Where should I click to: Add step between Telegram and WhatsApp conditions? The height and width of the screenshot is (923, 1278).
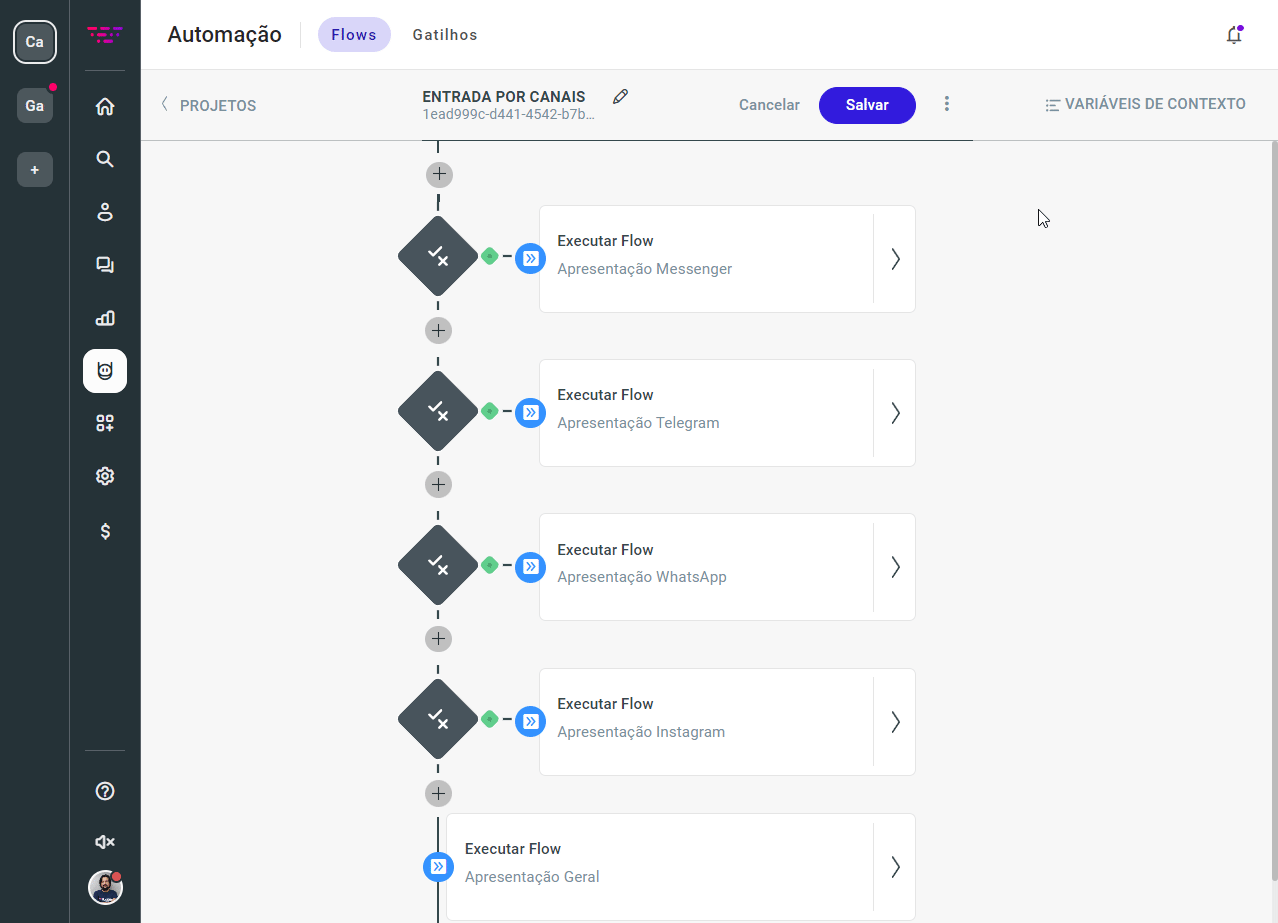439,485
